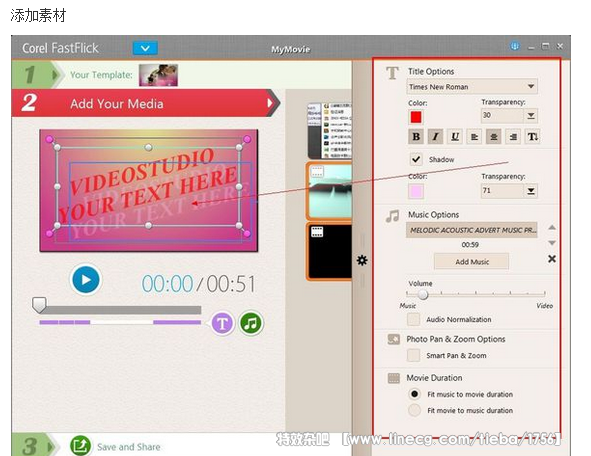Select Fit music to movie duration
Screen dimensions: 591x456
[415, 394]
